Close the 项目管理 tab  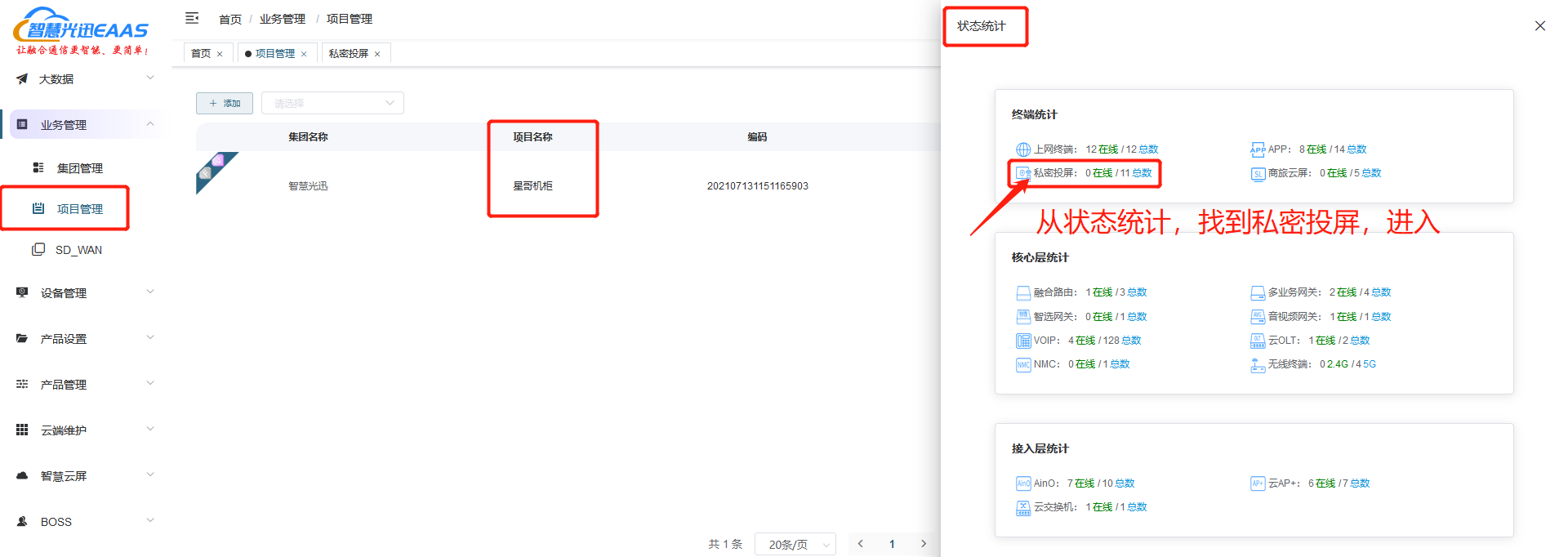click(x=304, y=55)
